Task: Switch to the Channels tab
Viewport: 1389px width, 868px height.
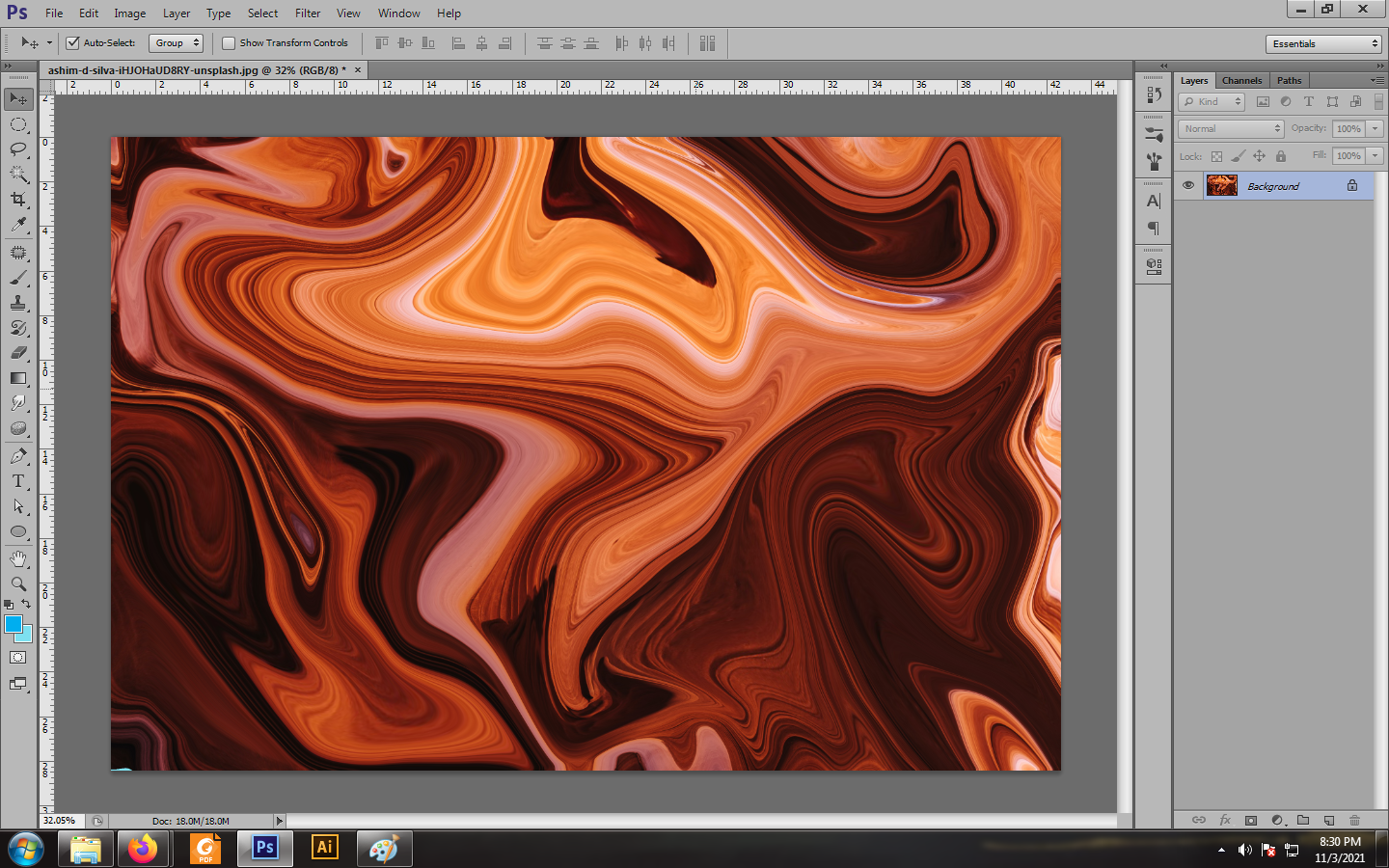Action: coord(1241,81)
